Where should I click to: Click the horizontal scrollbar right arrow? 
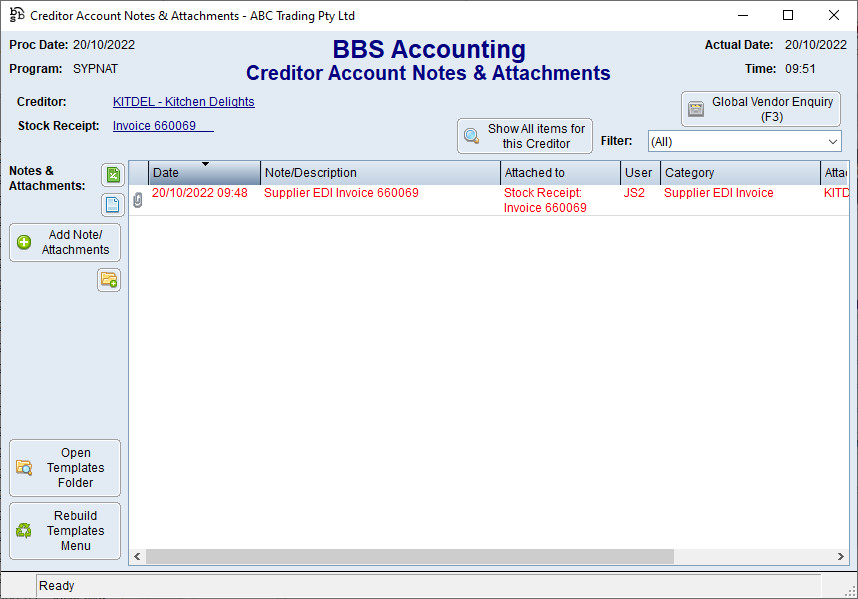(x=842, y=556)
